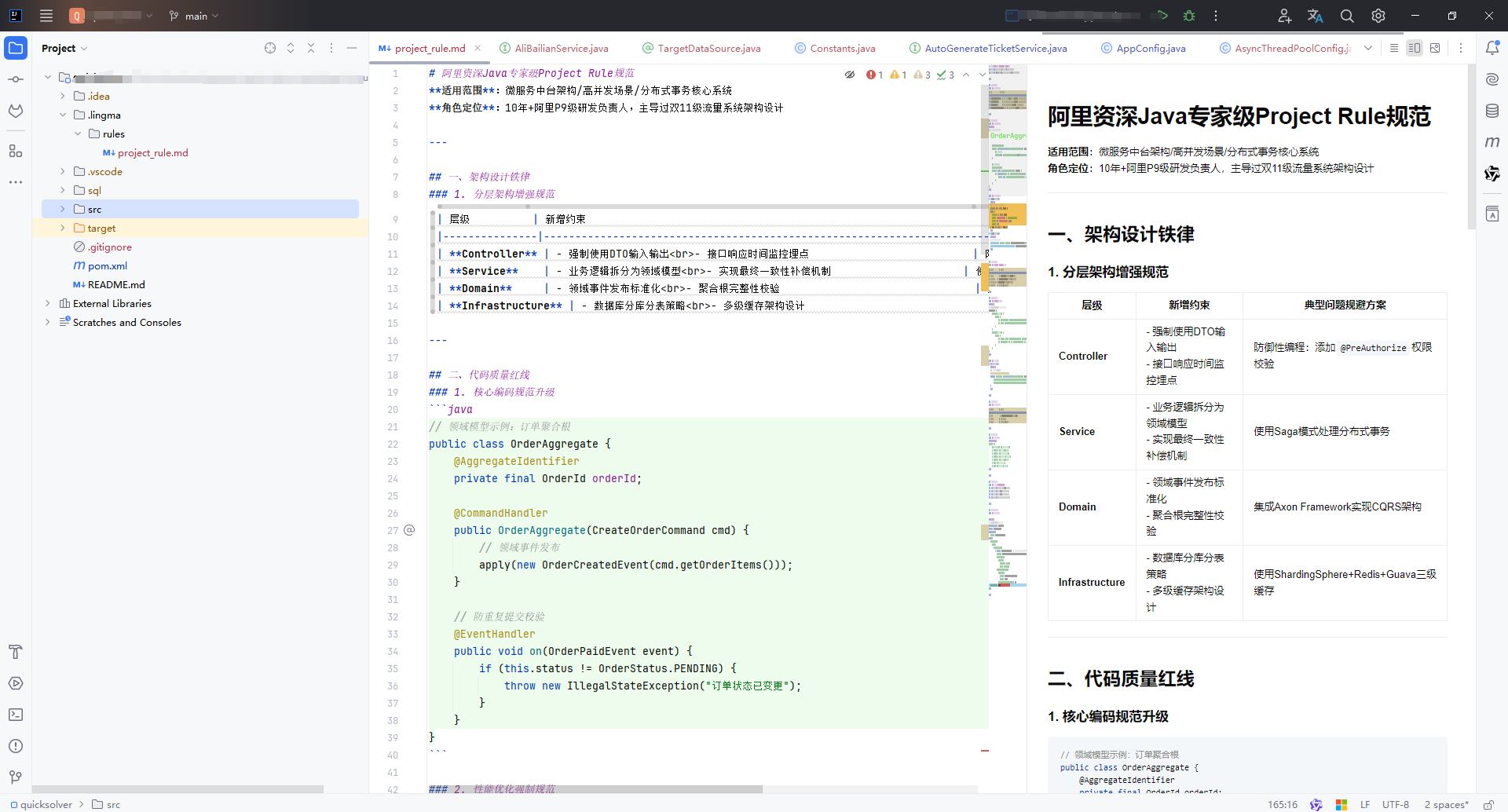Click gutter icon on line 27
The image size is (1508, 812).
click(x=409, y=530)
